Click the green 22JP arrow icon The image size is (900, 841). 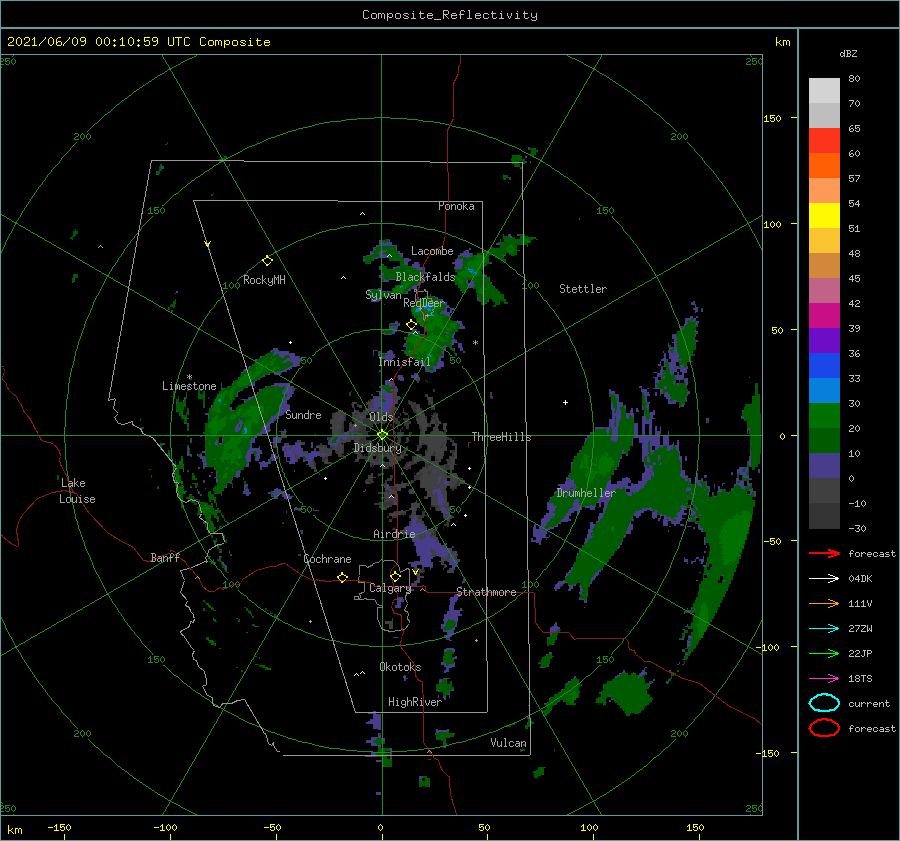(824, 653)
